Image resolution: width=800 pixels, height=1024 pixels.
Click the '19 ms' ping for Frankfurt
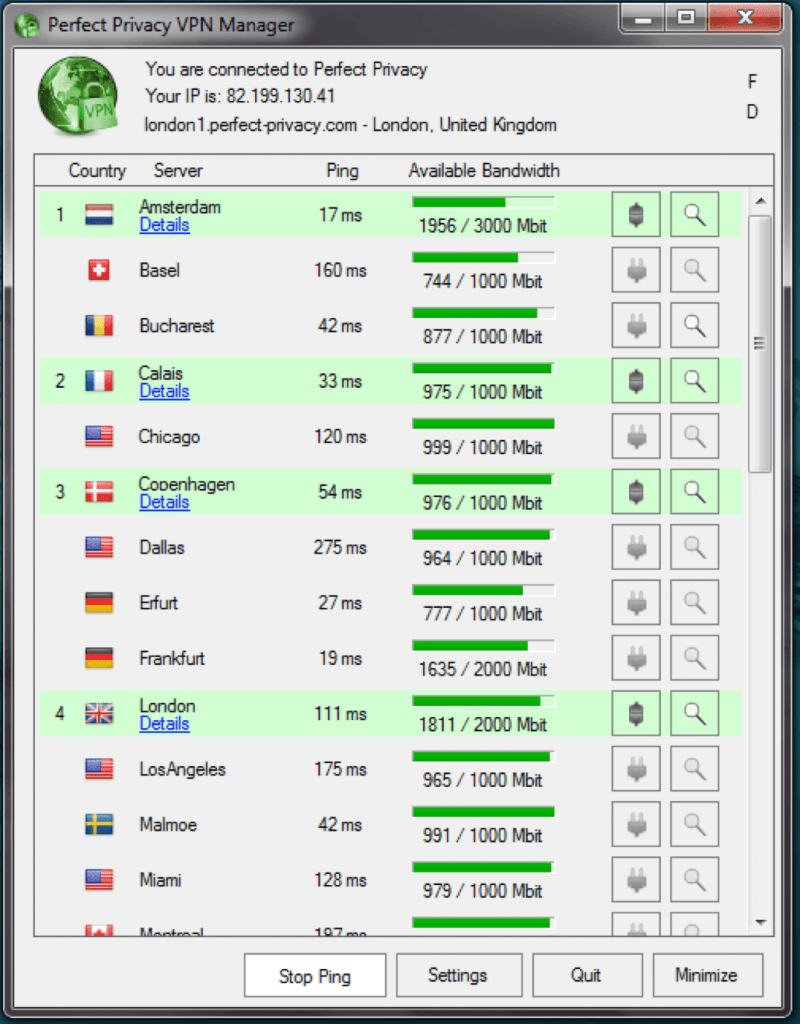click(340, 658)
